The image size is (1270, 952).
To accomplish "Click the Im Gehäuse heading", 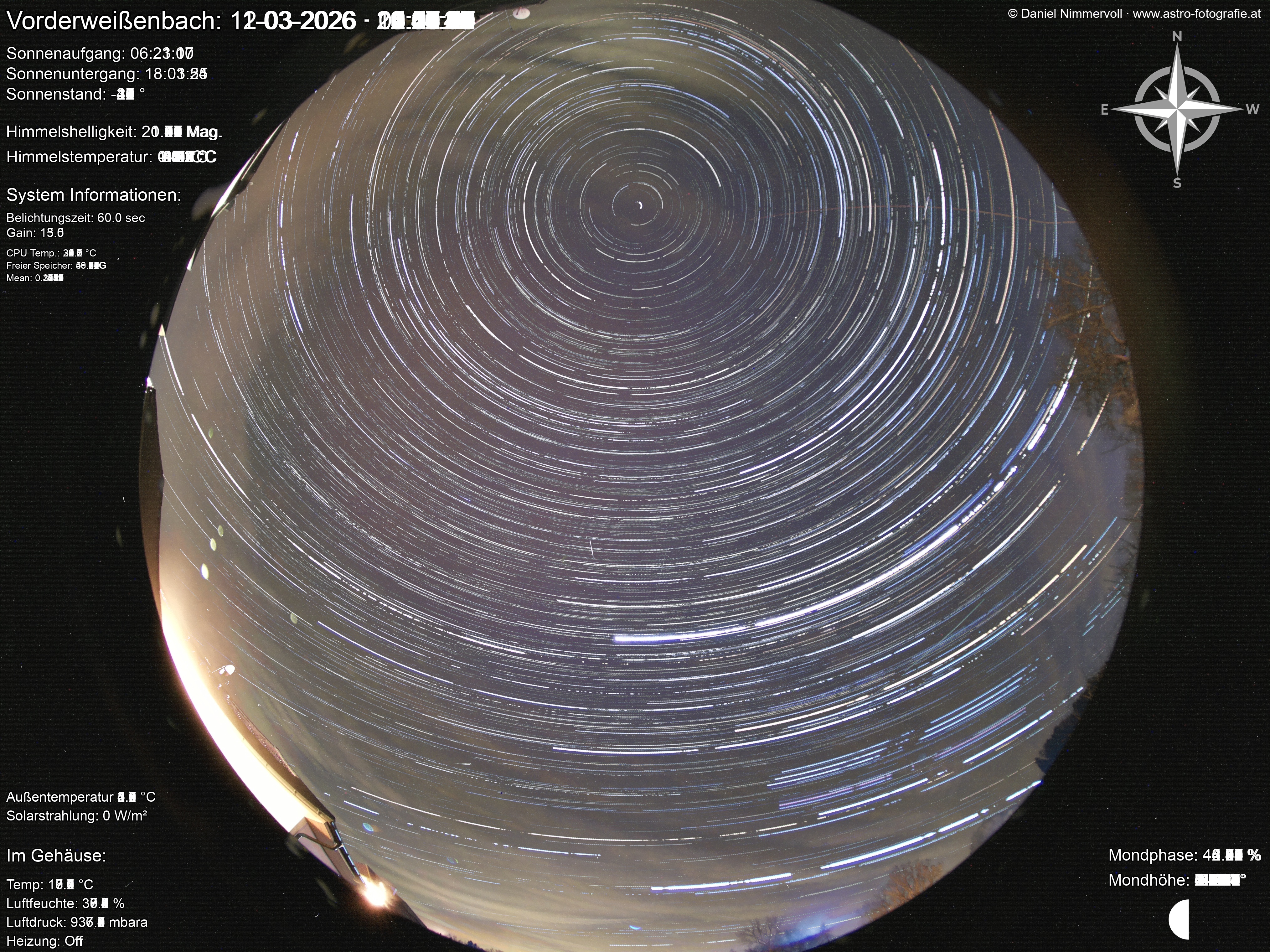I will pos(56,856).
